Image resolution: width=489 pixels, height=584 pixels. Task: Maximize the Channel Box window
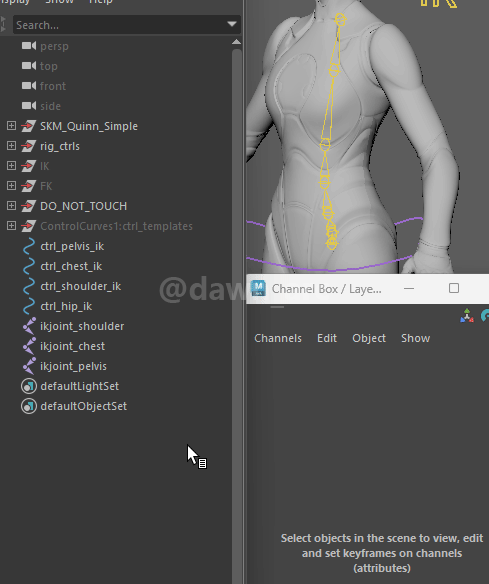(x=454, y=288)
